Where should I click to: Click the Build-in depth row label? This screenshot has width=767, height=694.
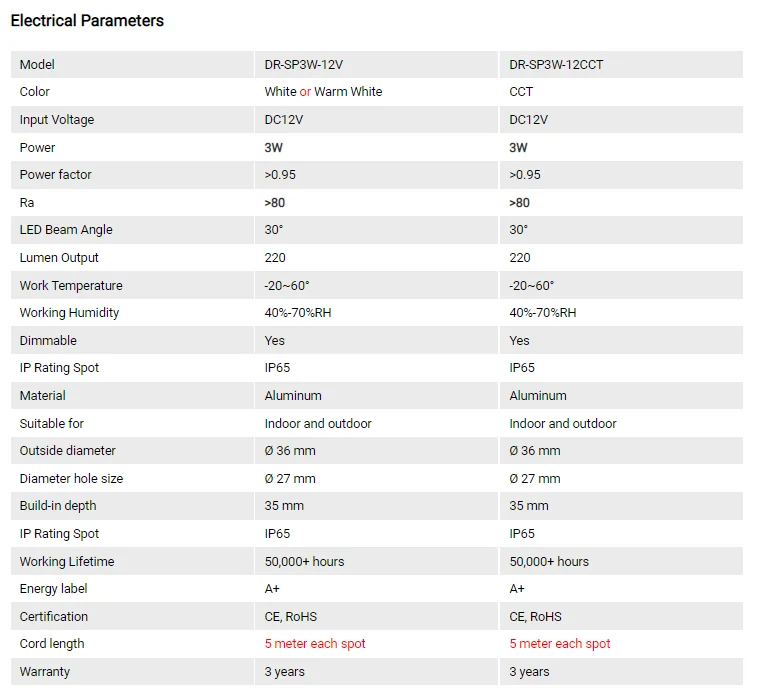point(58,506)
